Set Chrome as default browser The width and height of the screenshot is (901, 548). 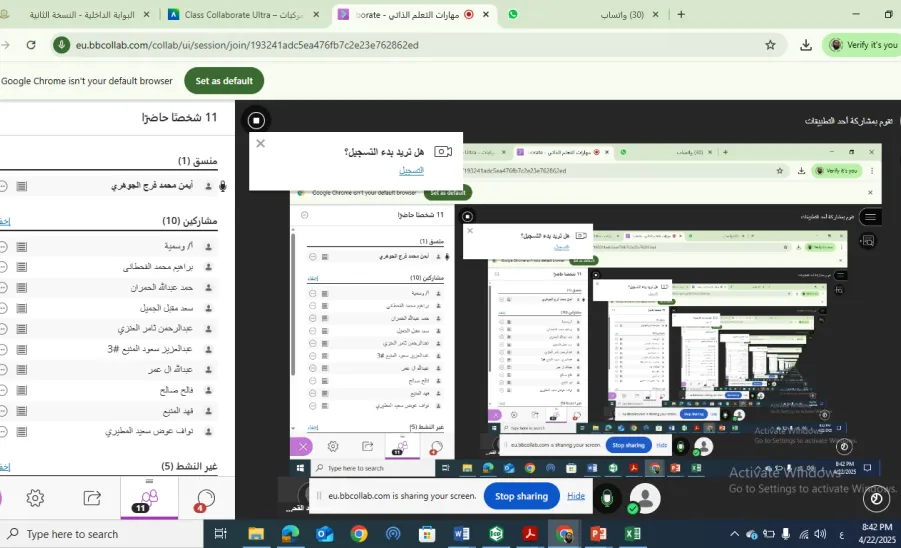pyautogui.click(x=224, y=81)
